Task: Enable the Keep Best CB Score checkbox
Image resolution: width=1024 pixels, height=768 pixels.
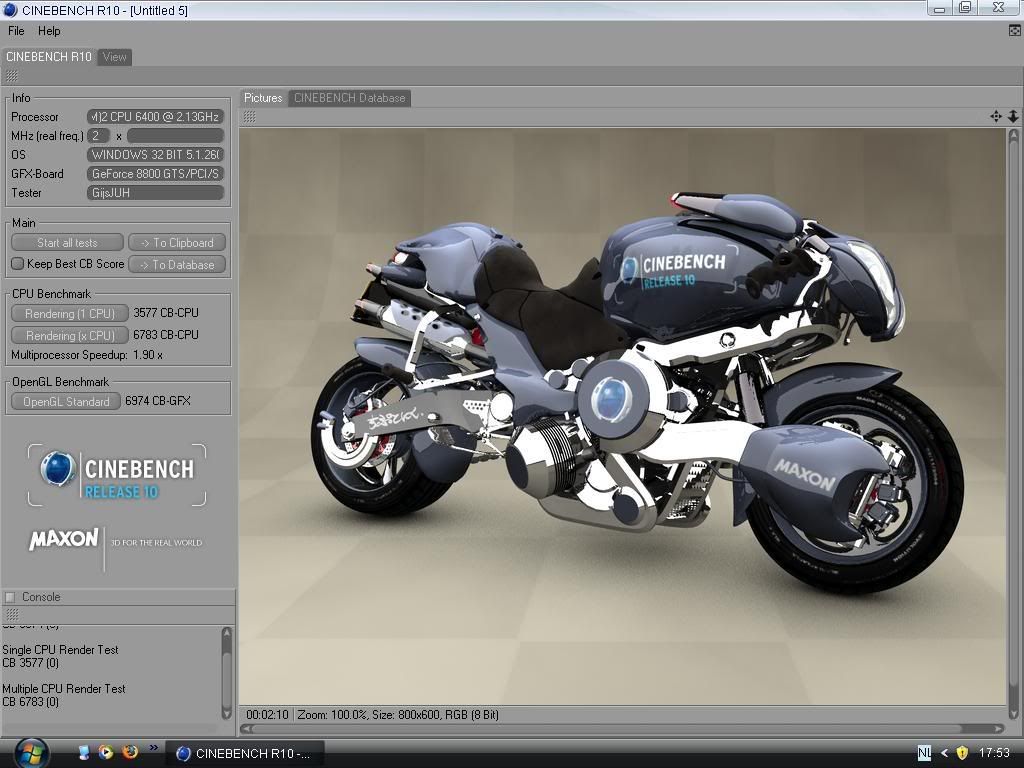Action: [18, 264]
